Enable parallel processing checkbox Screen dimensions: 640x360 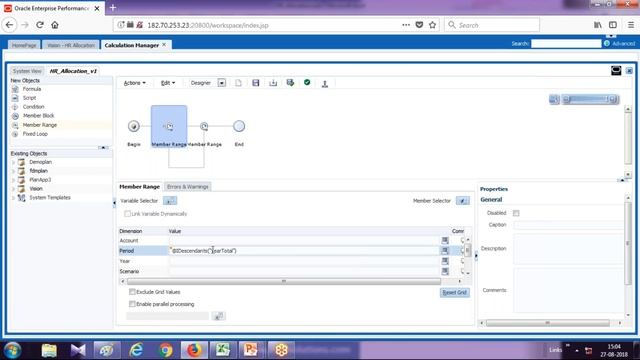click(132, 304)
